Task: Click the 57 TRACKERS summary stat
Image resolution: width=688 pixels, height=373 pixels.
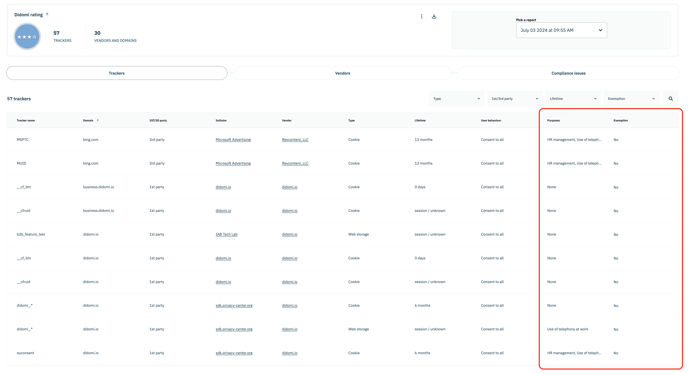Action: pos(62,36)
